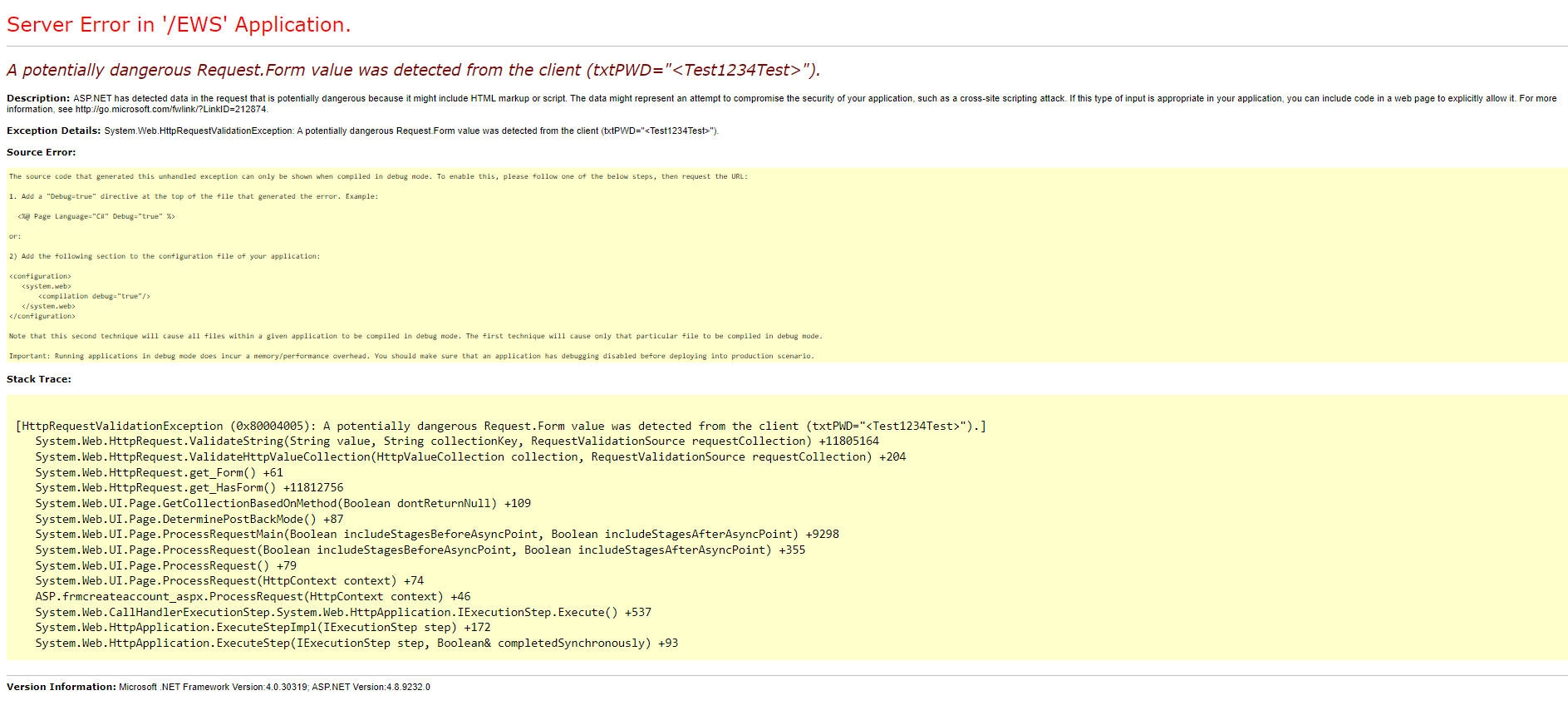Click the 'Add the following section to the configuration file' line
Screen dimensions: 1568x720
point(165,256)
